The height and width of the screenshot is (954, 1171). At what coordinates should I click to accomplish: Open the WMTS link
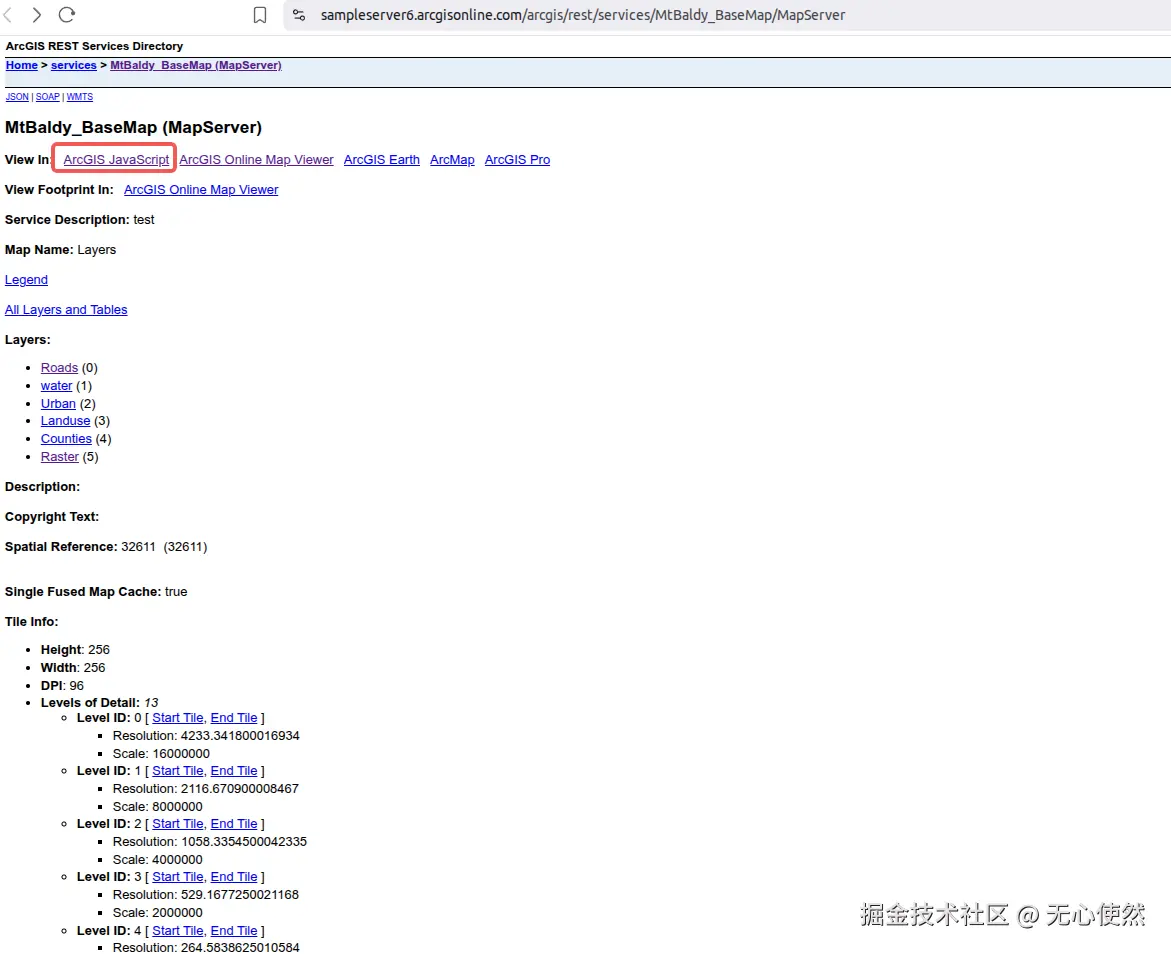80,96
